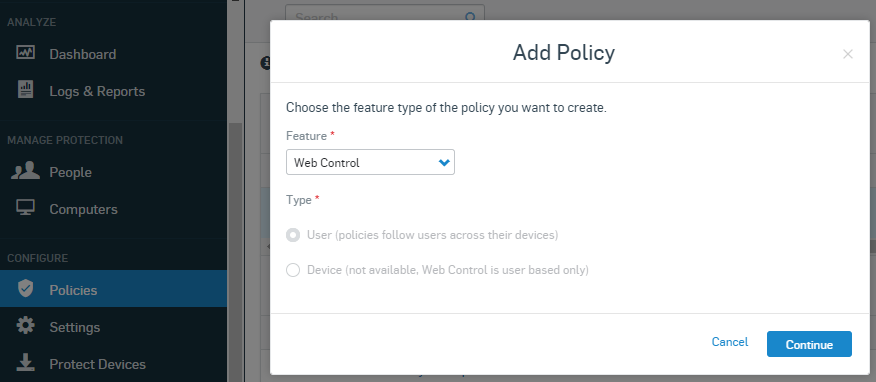
Task: Click the MANAGE PROTECTION section heading
Action: tap(65, 140)
